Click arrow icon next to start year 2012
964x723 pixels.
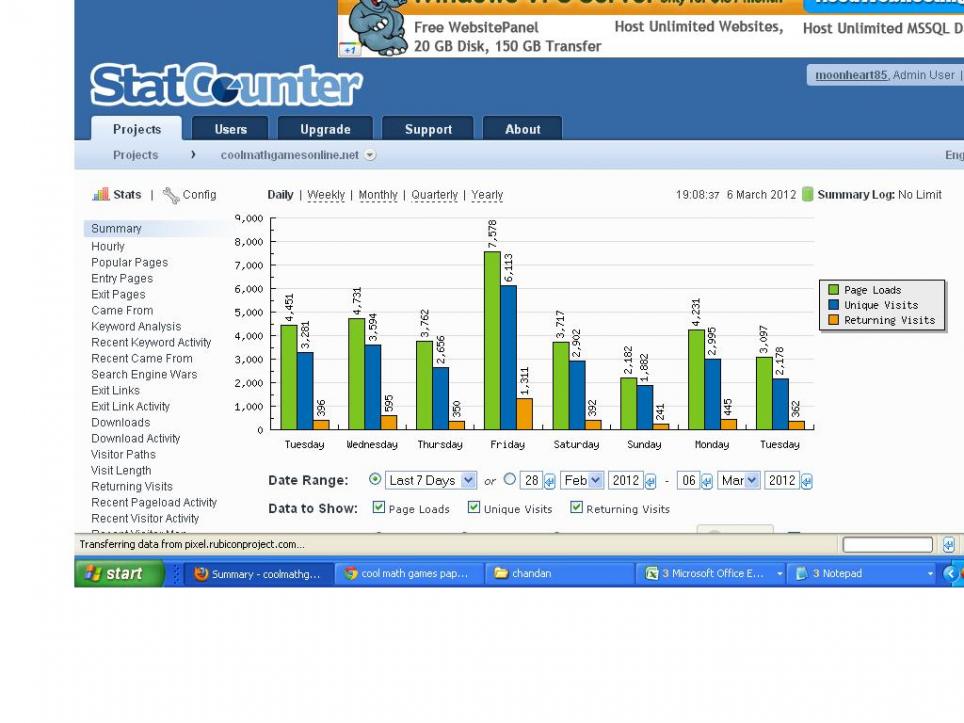650,481
